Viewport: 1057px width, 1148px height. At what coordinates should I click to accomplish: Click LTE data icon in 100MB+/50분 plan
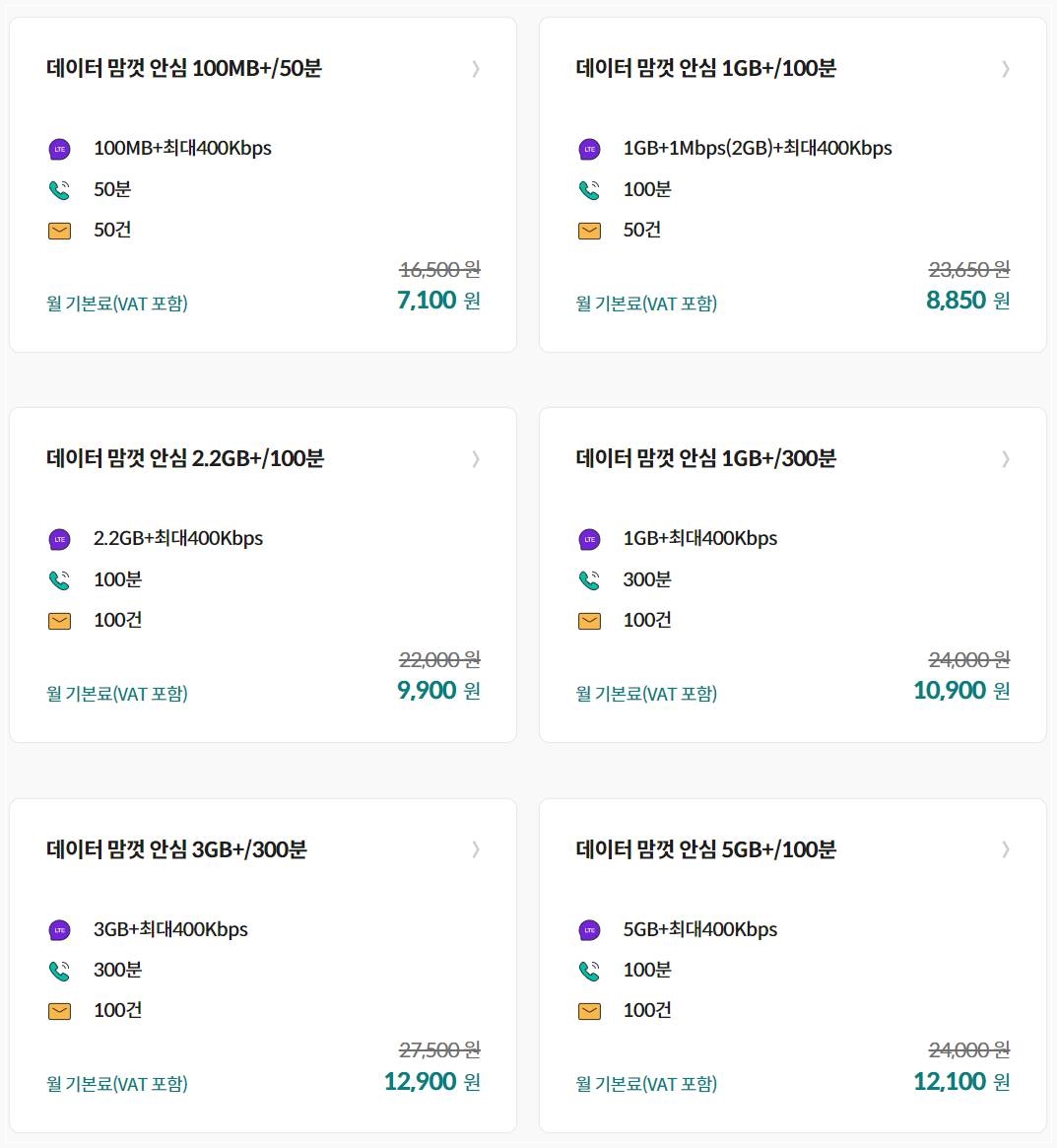tap(59, 150)
